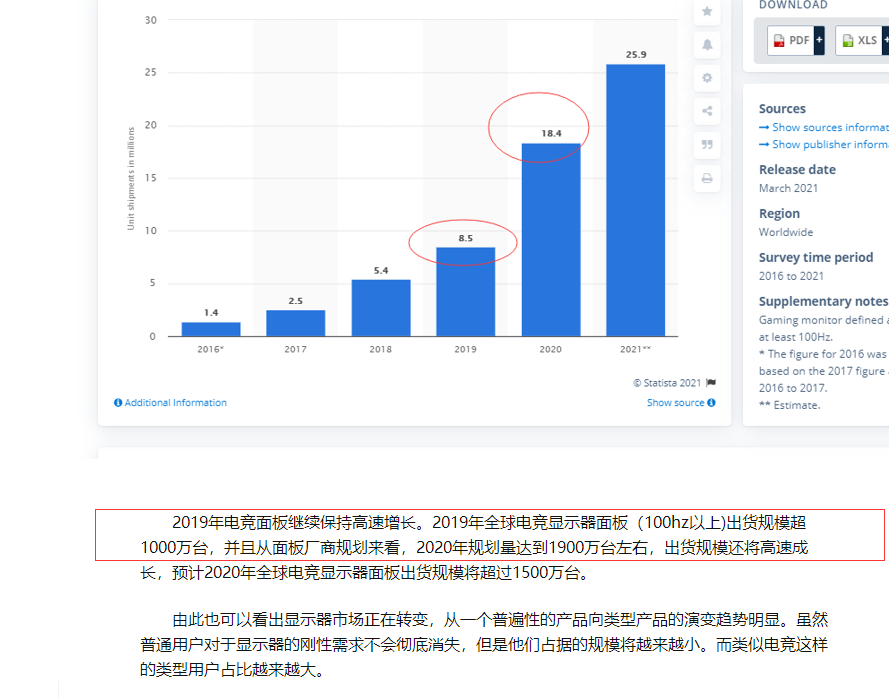
Task: Click the 2016 to 2021 survey period text
Action: 791,276
